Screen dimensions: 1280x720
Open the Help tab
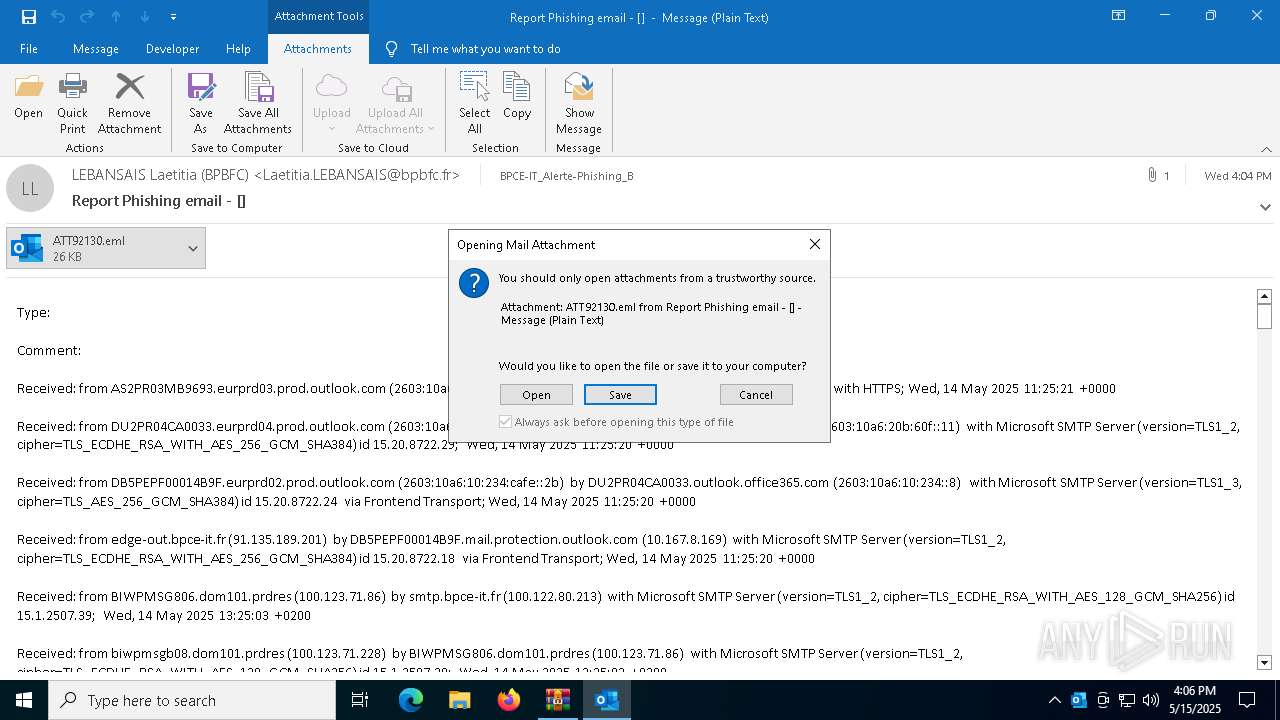238,49
